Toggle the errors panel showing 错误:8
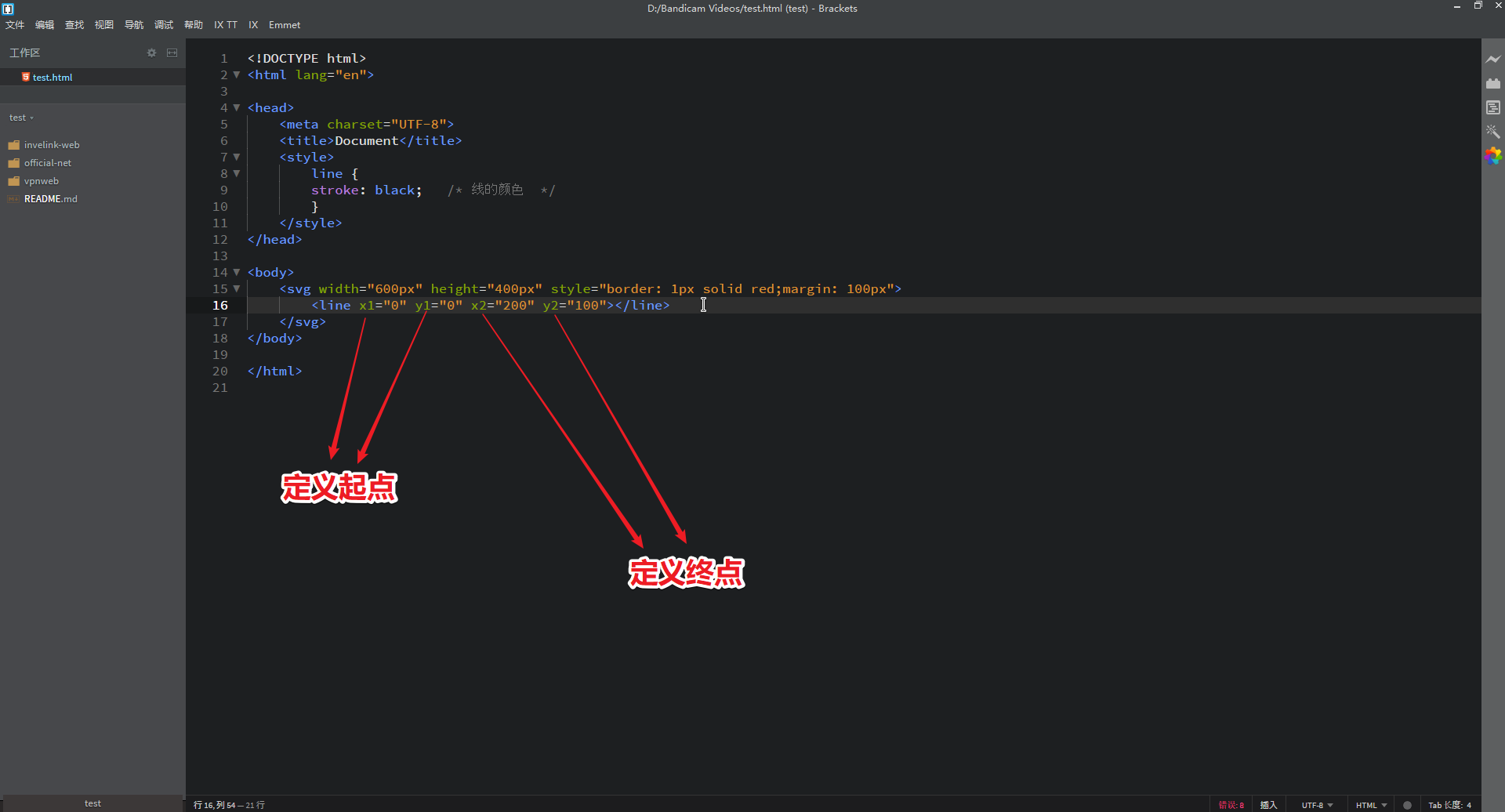The width and height of the screenshot is (1505, 812). (x=1231, y=804)
